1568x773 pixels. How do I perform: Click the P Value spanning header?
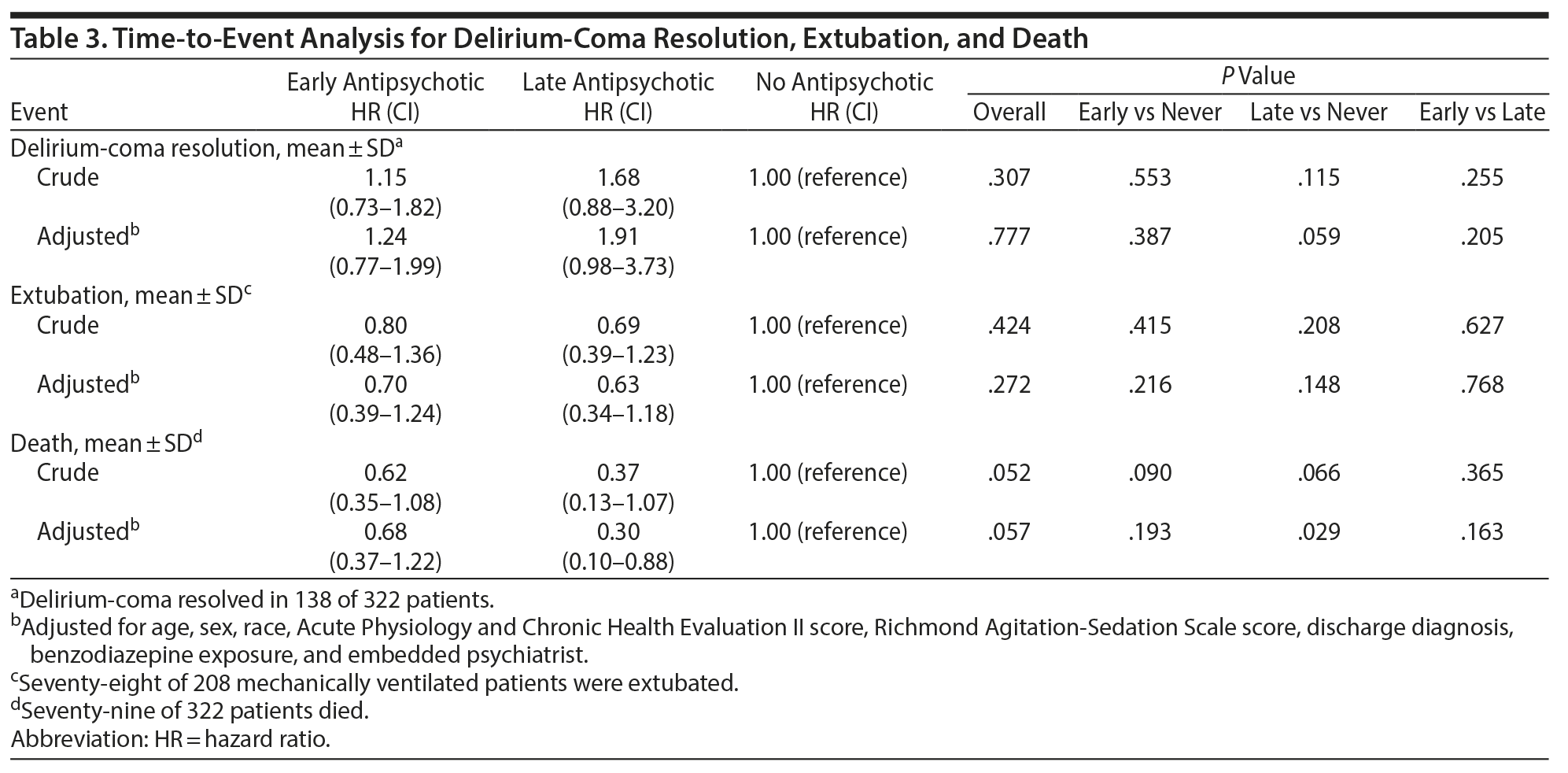[1257, 76]
